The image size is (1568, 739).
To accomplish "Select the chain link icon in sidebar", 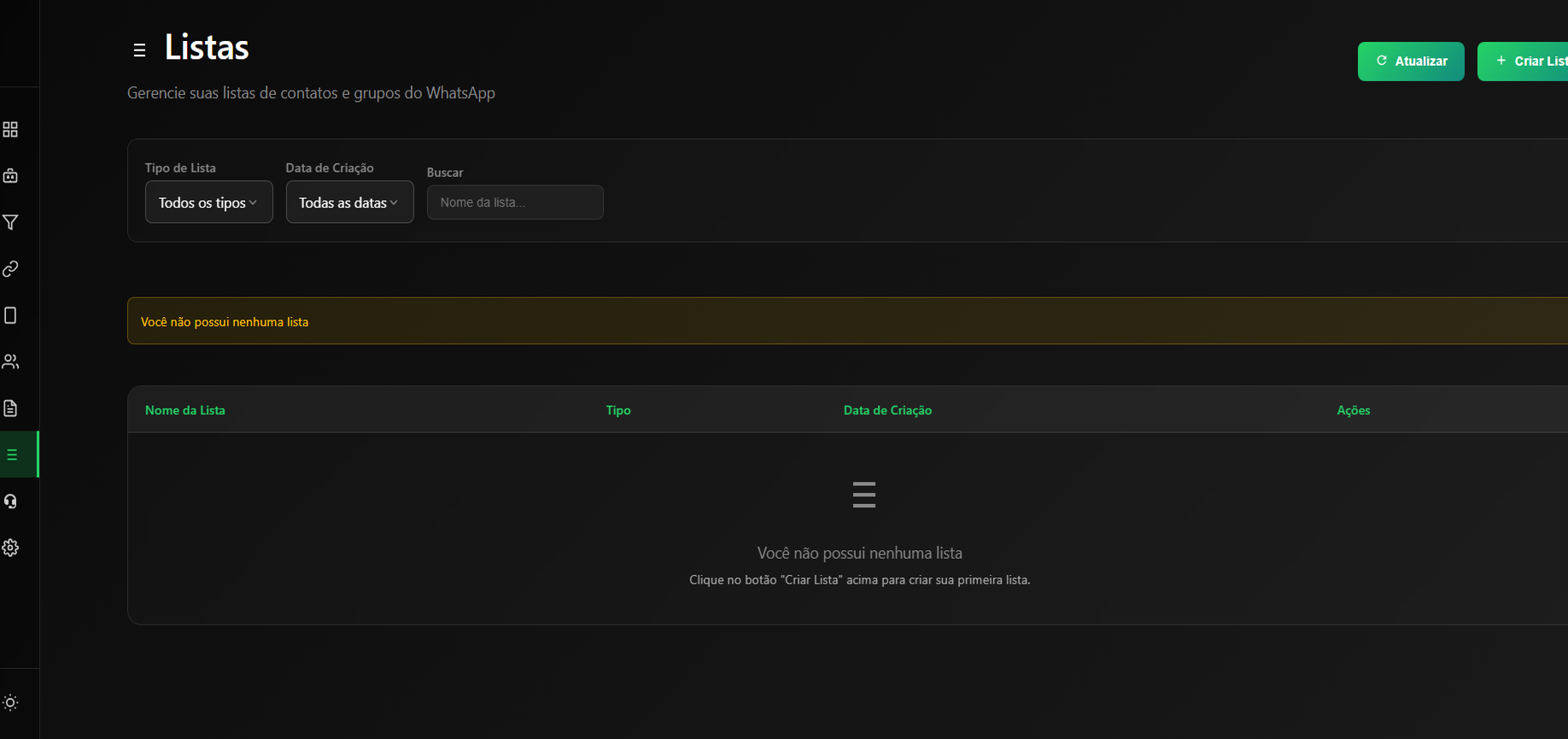I will point(10,269).
